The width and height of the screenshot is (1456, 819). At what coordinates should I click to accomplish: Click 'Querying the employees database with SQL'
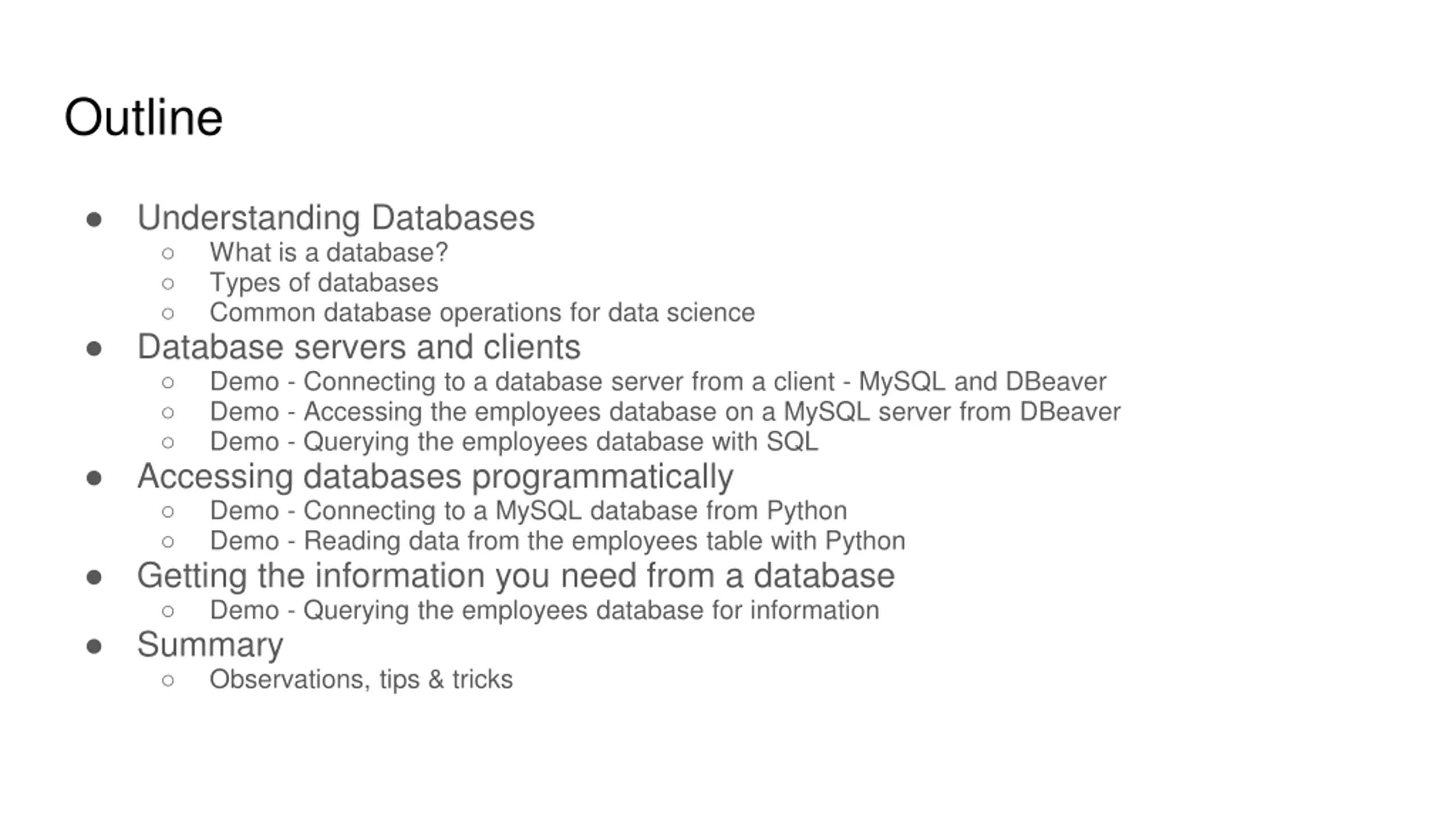click(x=514, y=442)
